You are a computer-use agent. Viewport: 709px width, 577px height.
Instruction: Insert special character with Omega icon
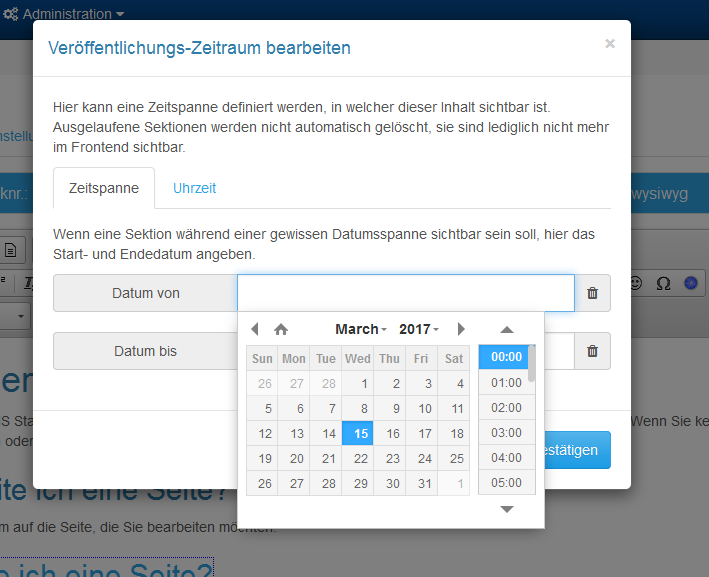[x=662, y=283]
